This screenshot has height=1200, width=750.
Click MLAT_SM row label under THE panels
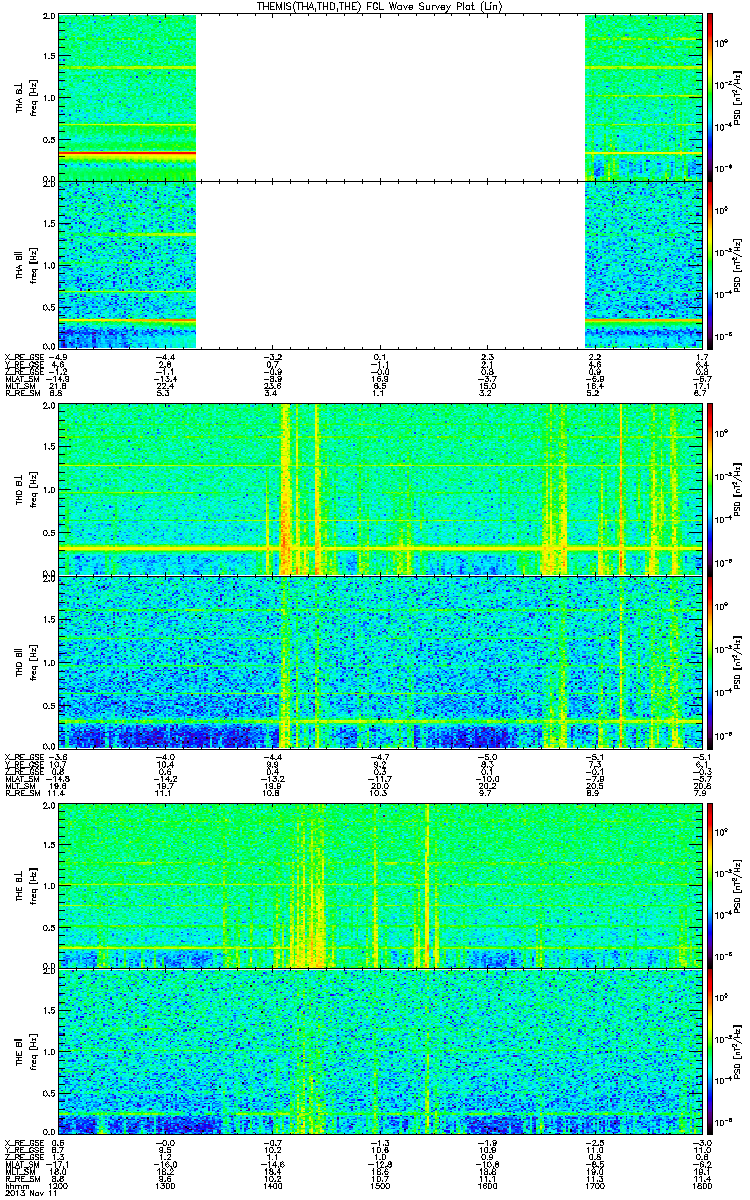tap(22, 1166)
